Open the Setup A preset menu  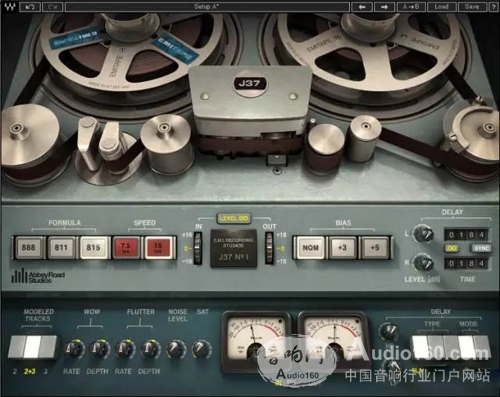pos(207,7)
